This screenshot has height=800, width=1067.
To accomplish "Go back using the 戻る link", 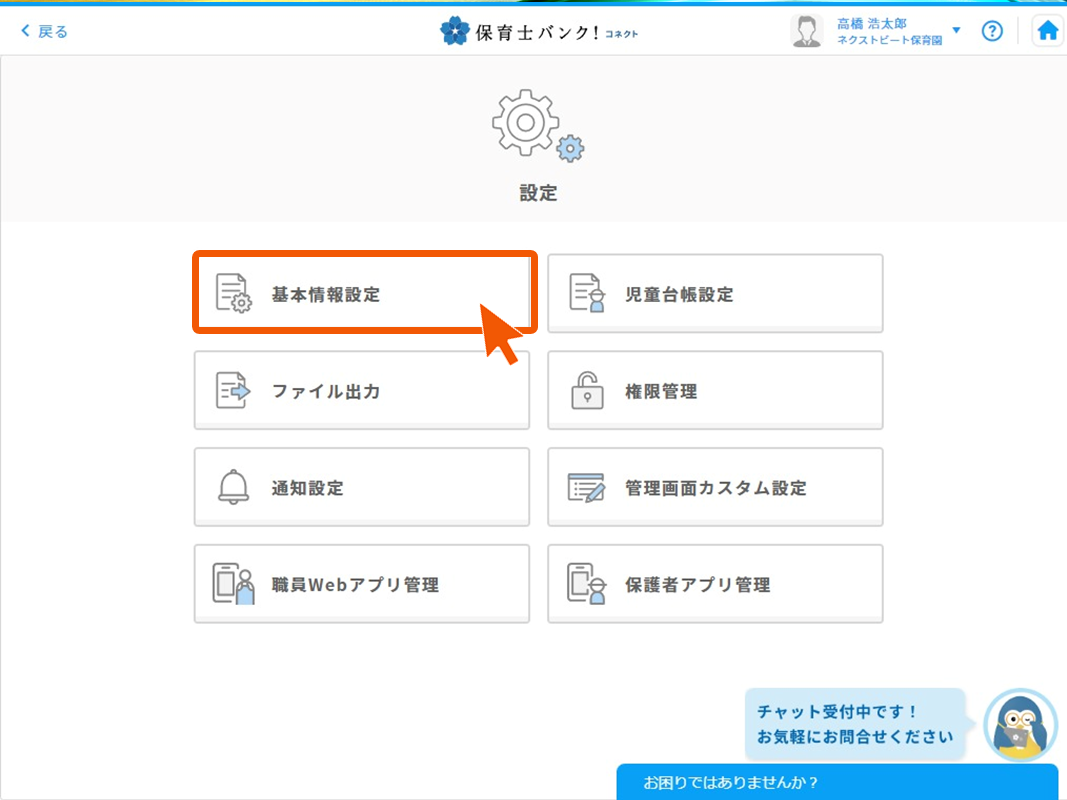I will [x=45, y=31].
